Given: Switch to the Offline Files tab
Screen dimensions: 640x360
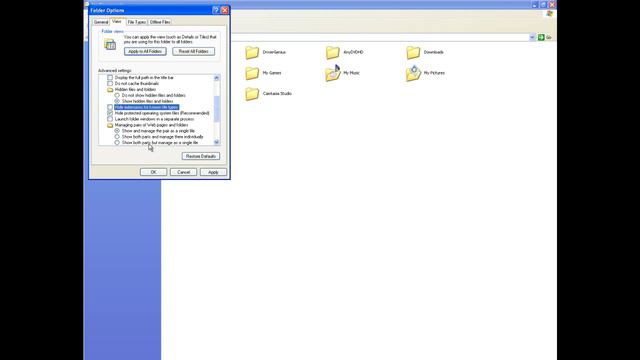Looking at the screenshot, I should (x=160, y=22).
